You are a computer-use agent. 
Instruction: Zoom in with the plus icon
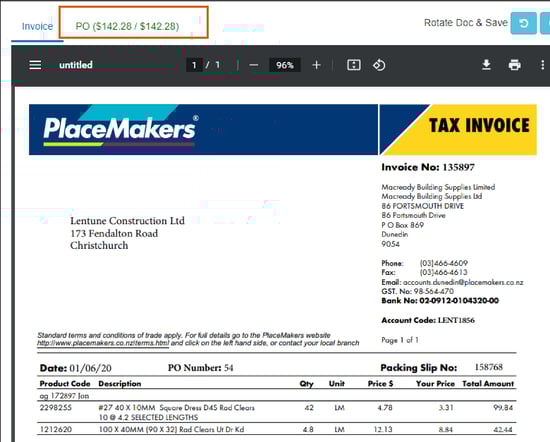[x=316, y=65]
